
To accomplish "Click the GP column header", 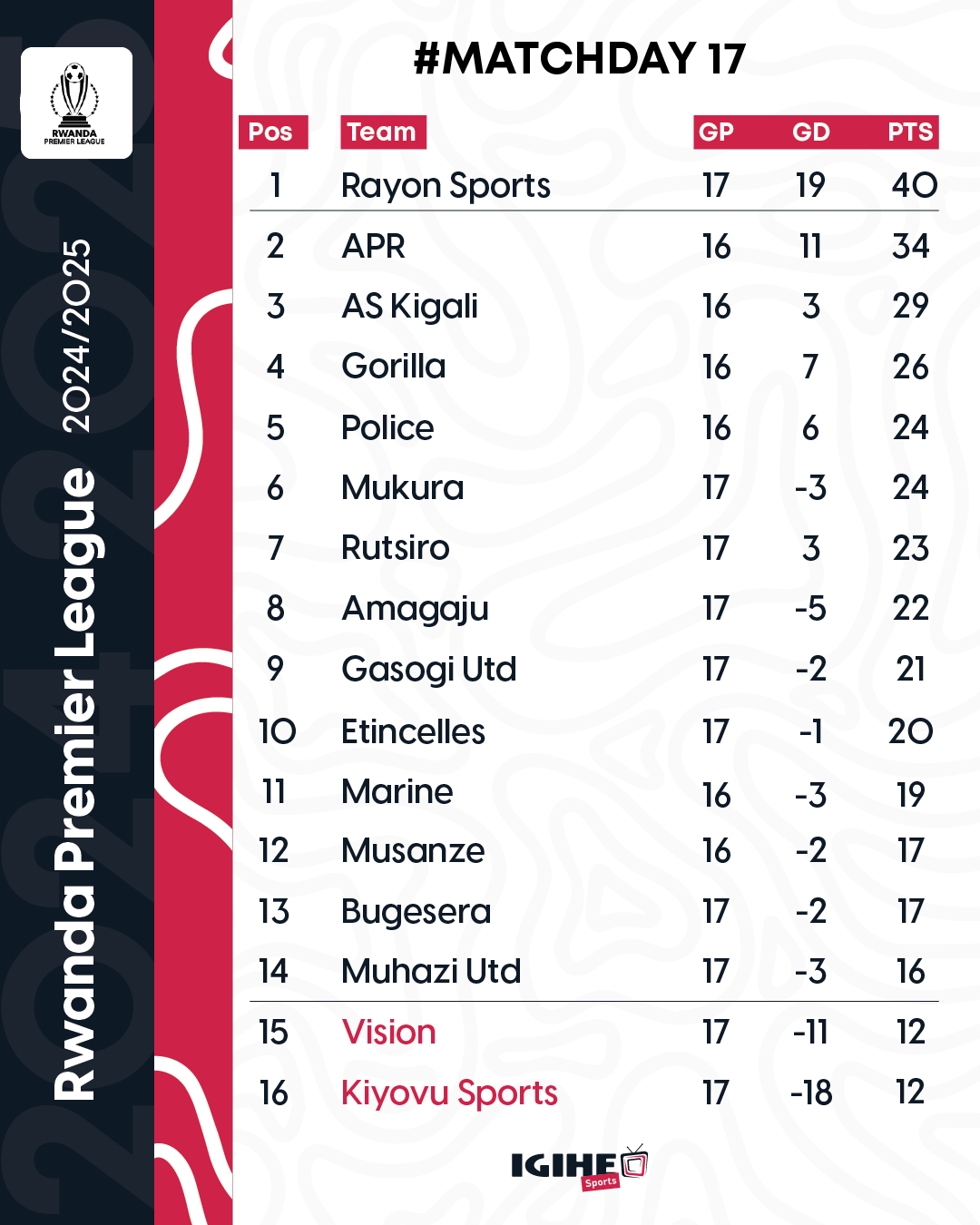I will pyautogui.click(x=716, y=132).
